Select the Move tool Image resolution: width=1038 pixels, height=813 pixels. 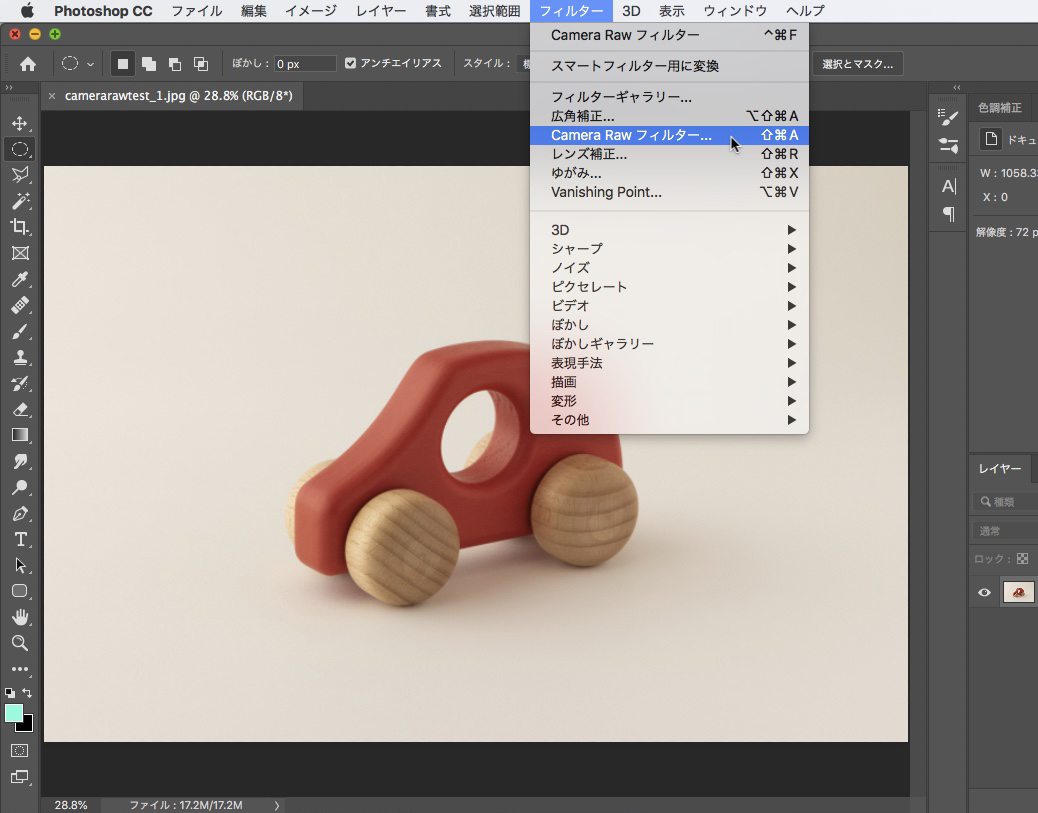[x=19, y=123]
